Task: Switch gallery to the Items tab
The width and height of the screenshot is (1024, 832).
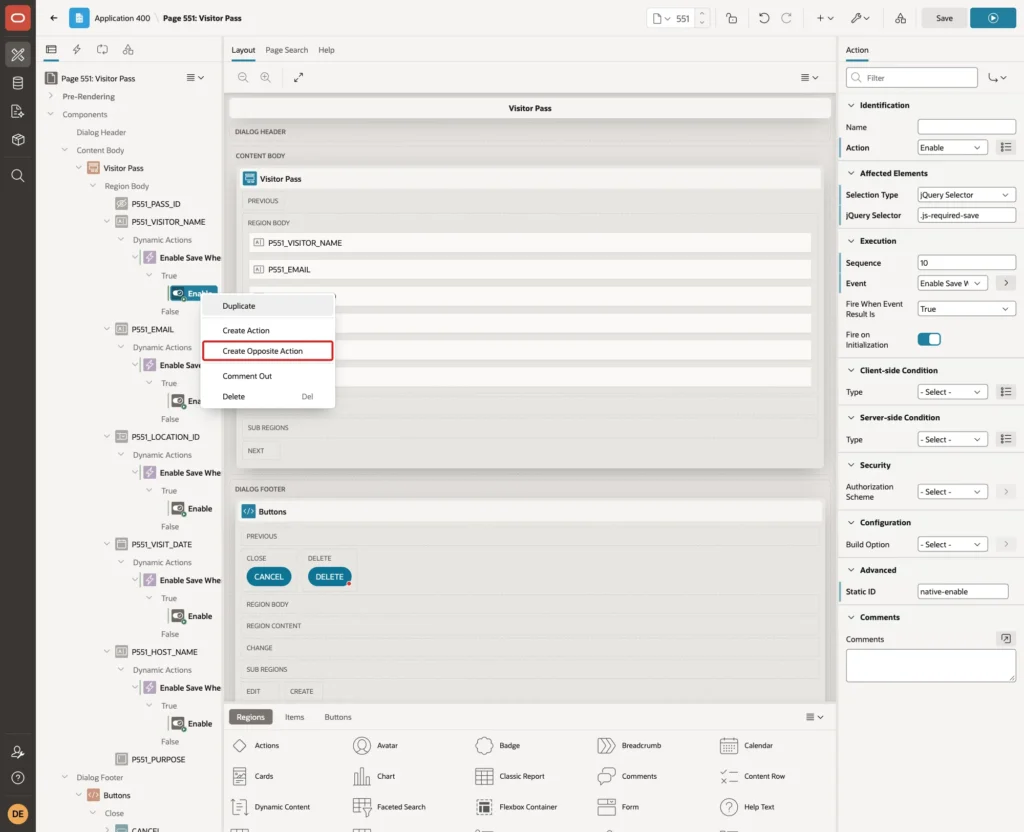Action: point(295,717)
